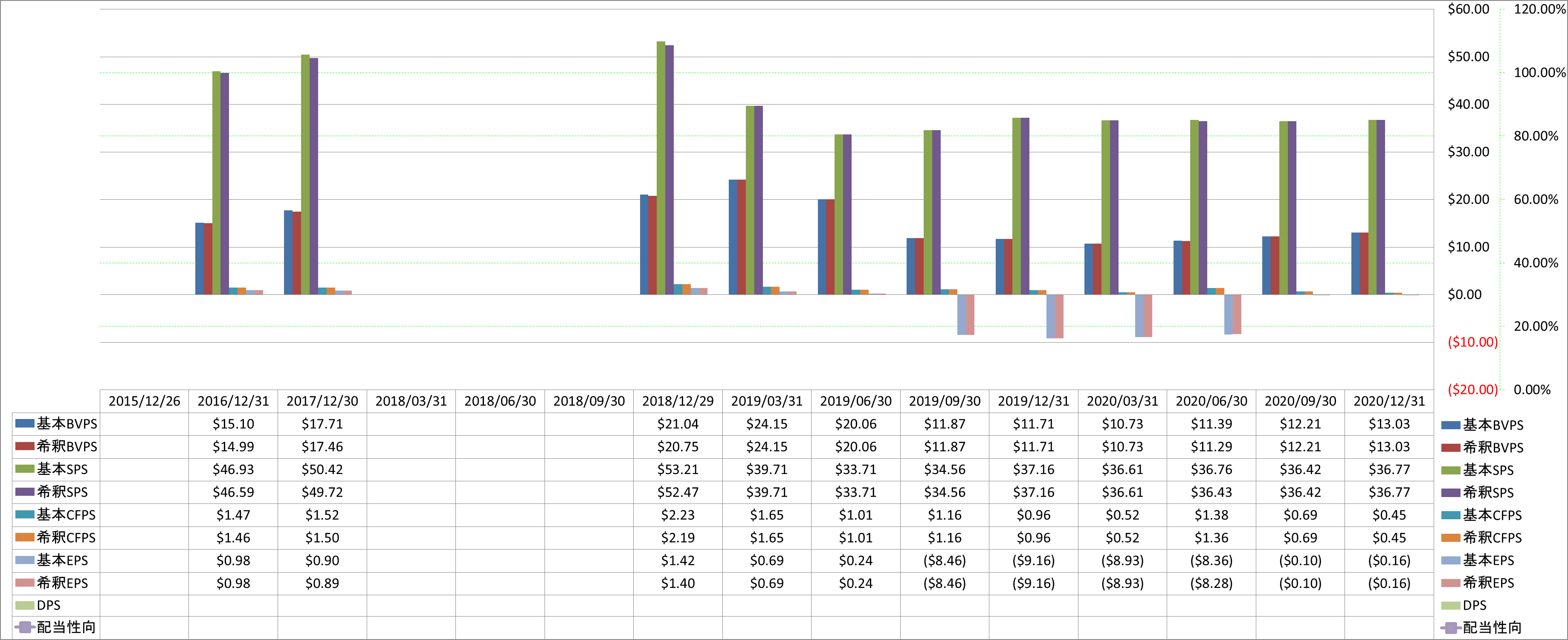The image size is (1568, 640).
Task: Click the 希釈BVPS red legend swatch on the left
Action: point(24,446)
